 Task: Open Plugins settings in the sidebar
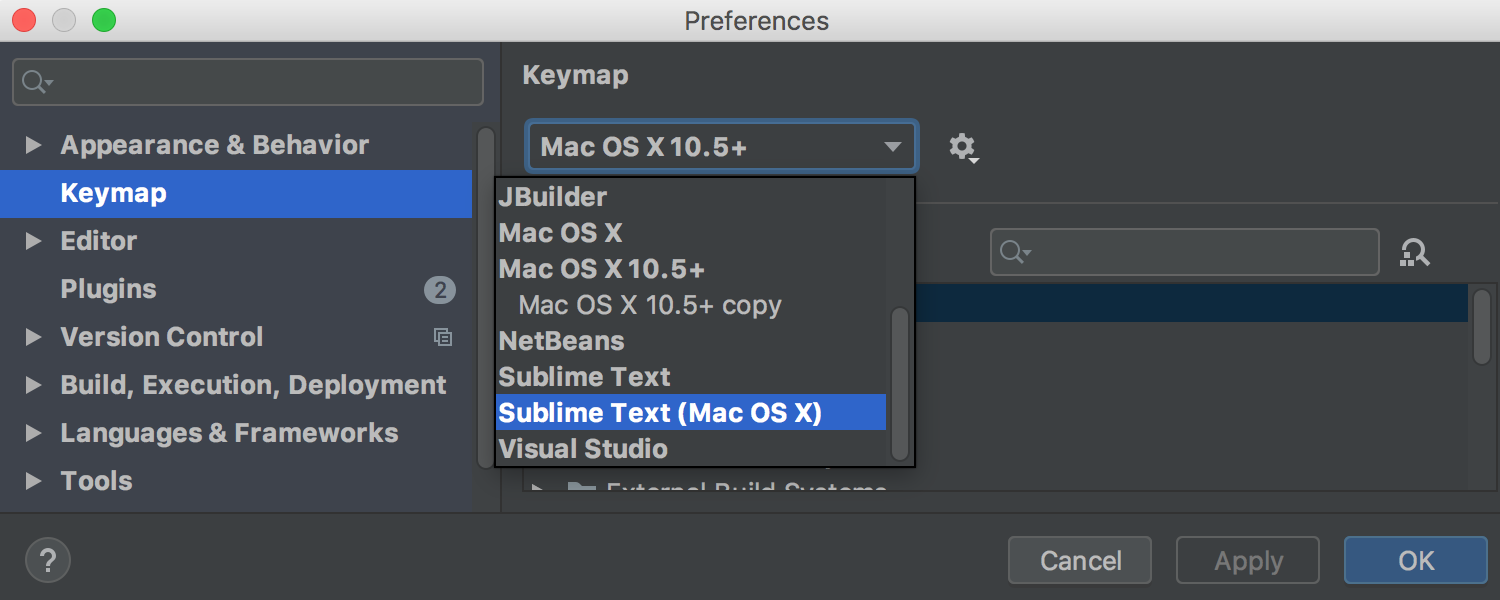[x=236, y=289]
